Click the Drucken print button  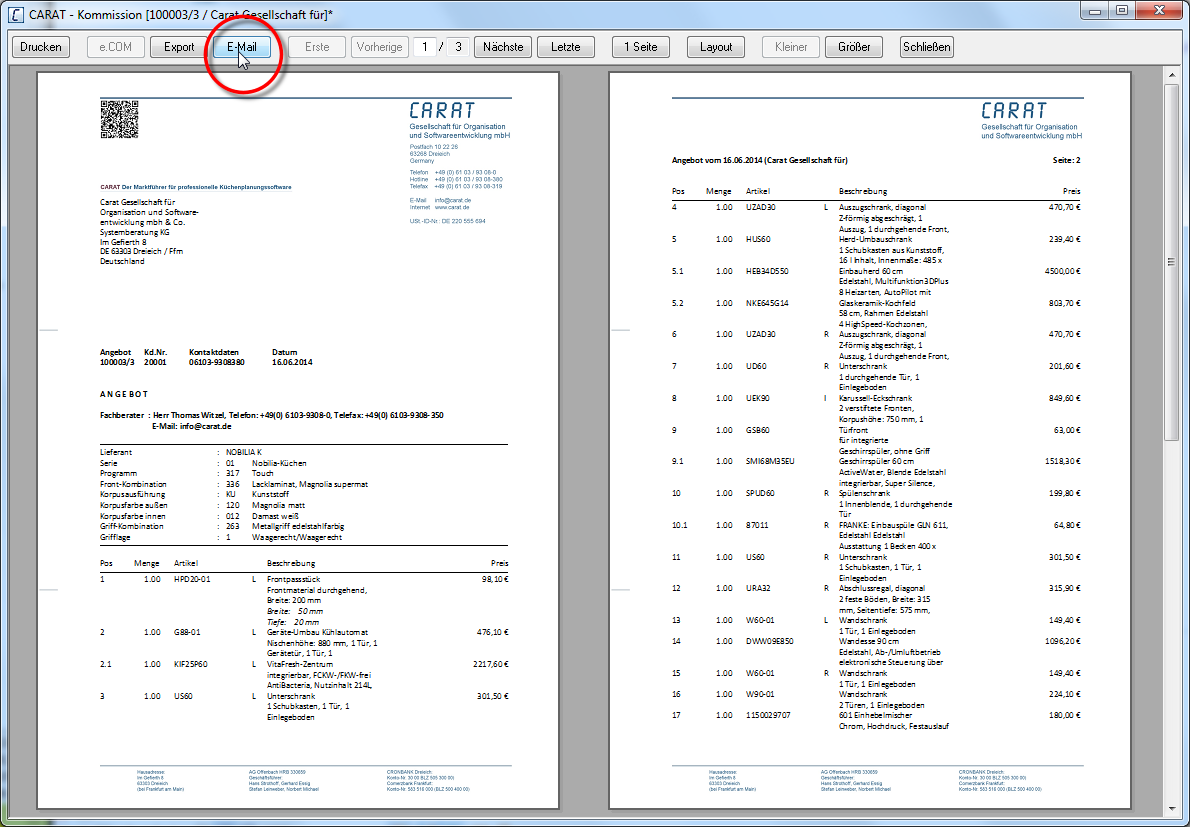[x=40, y=47]
